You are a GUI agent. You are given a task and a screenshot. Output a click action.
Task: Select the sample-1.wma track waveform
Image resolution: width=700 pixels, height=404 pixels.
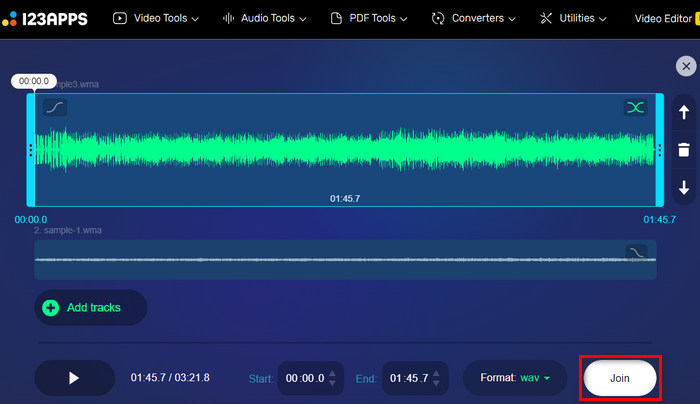[345, 260]
